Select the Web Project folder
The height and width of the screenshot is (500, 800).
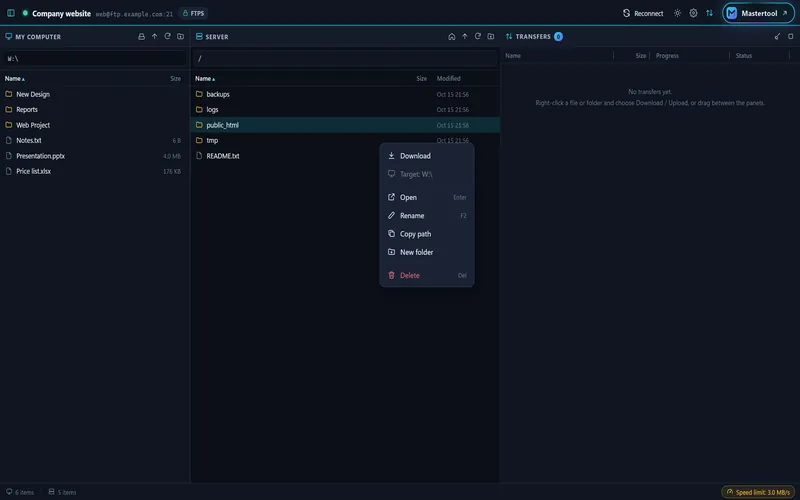click(x=95, y=125)
